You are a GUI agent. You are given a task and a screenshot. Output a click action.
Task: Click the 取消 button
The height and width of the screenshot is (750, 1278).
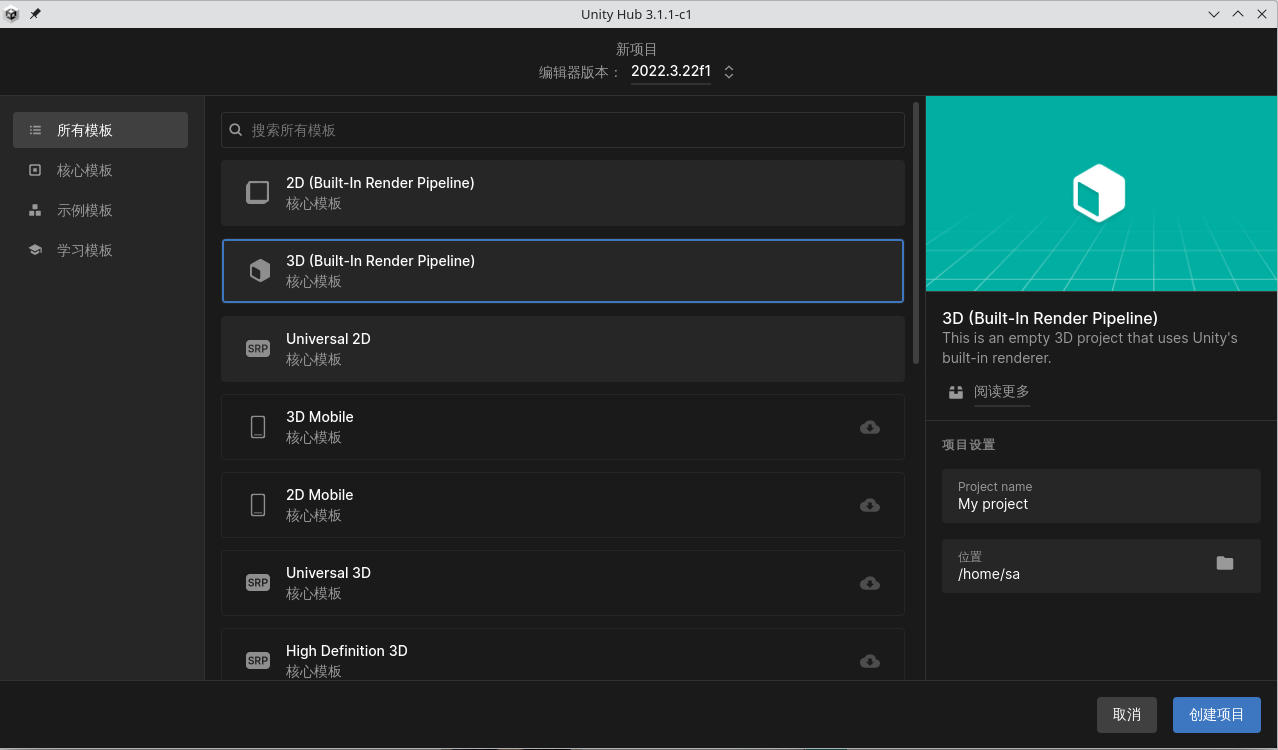[x=1127, y=715]
